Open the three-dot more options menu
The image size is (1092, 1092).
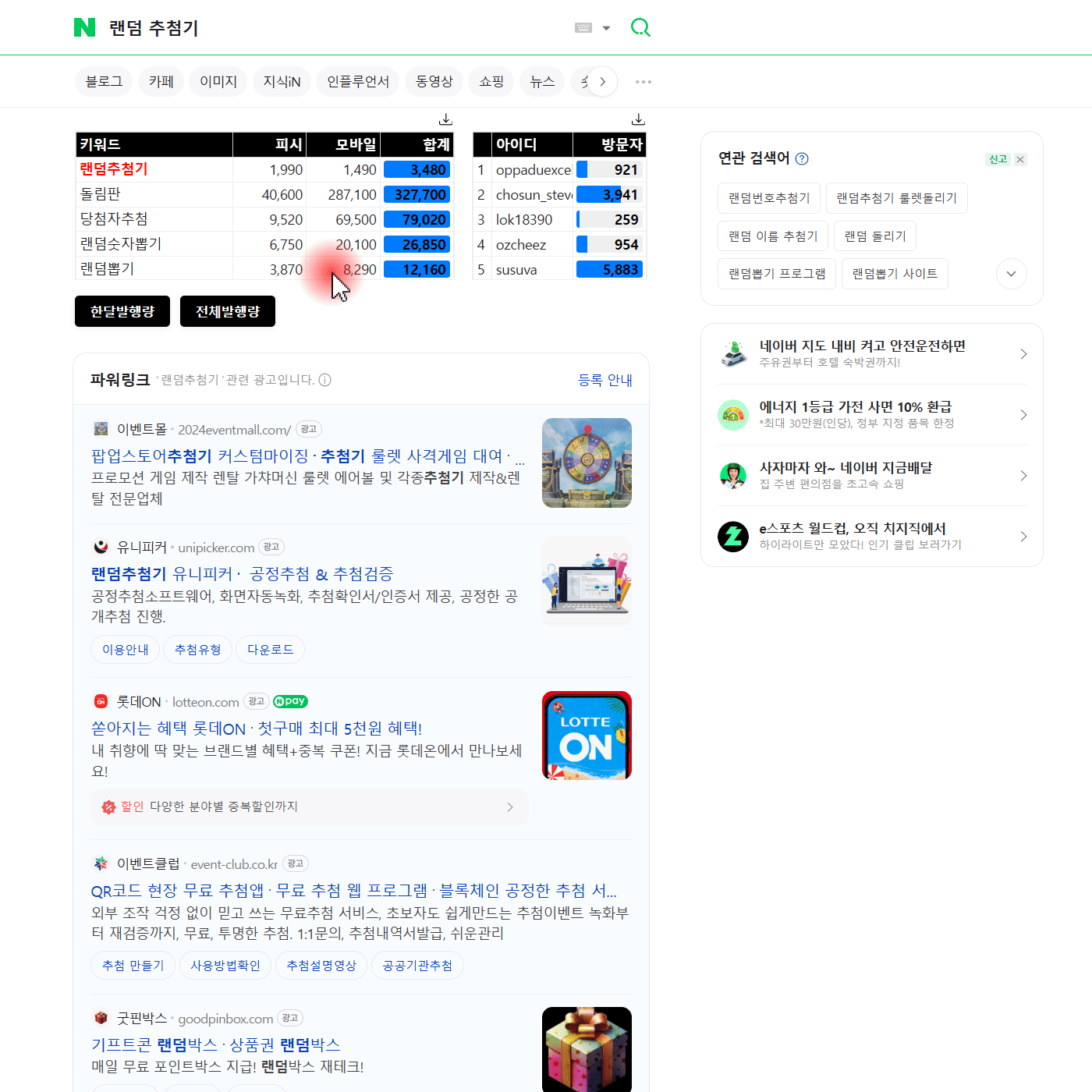(x=643, y=81)
